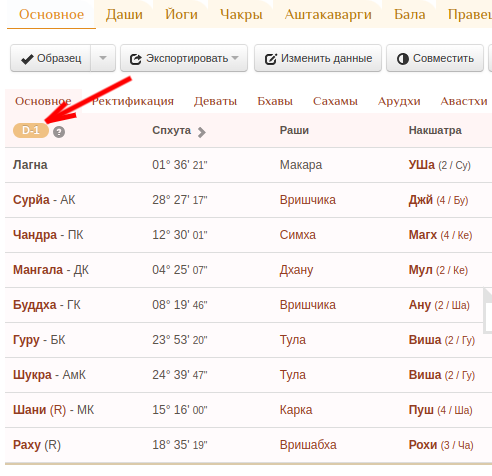Switch to the Йоги tab

pyautogui.click(x=181, y=14)
